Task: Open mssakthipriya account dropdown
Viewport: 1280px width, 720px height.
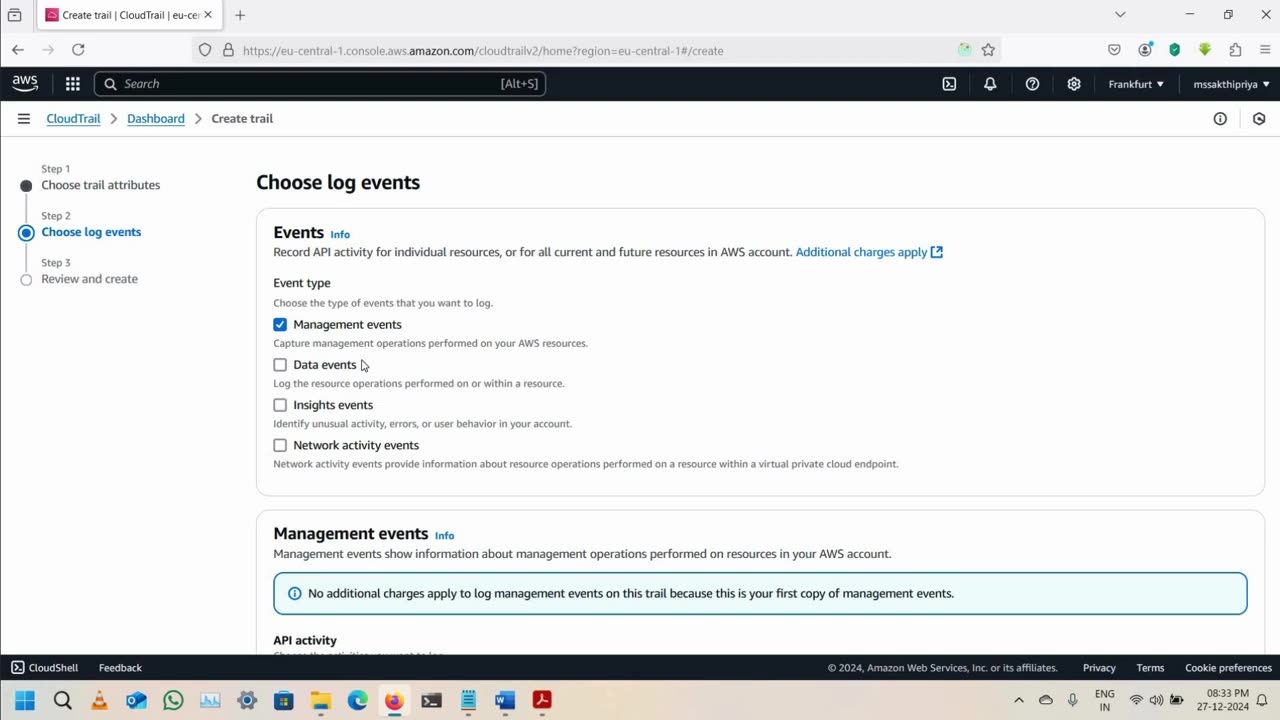Action: pyautogui.click(x=1231, y=84)
